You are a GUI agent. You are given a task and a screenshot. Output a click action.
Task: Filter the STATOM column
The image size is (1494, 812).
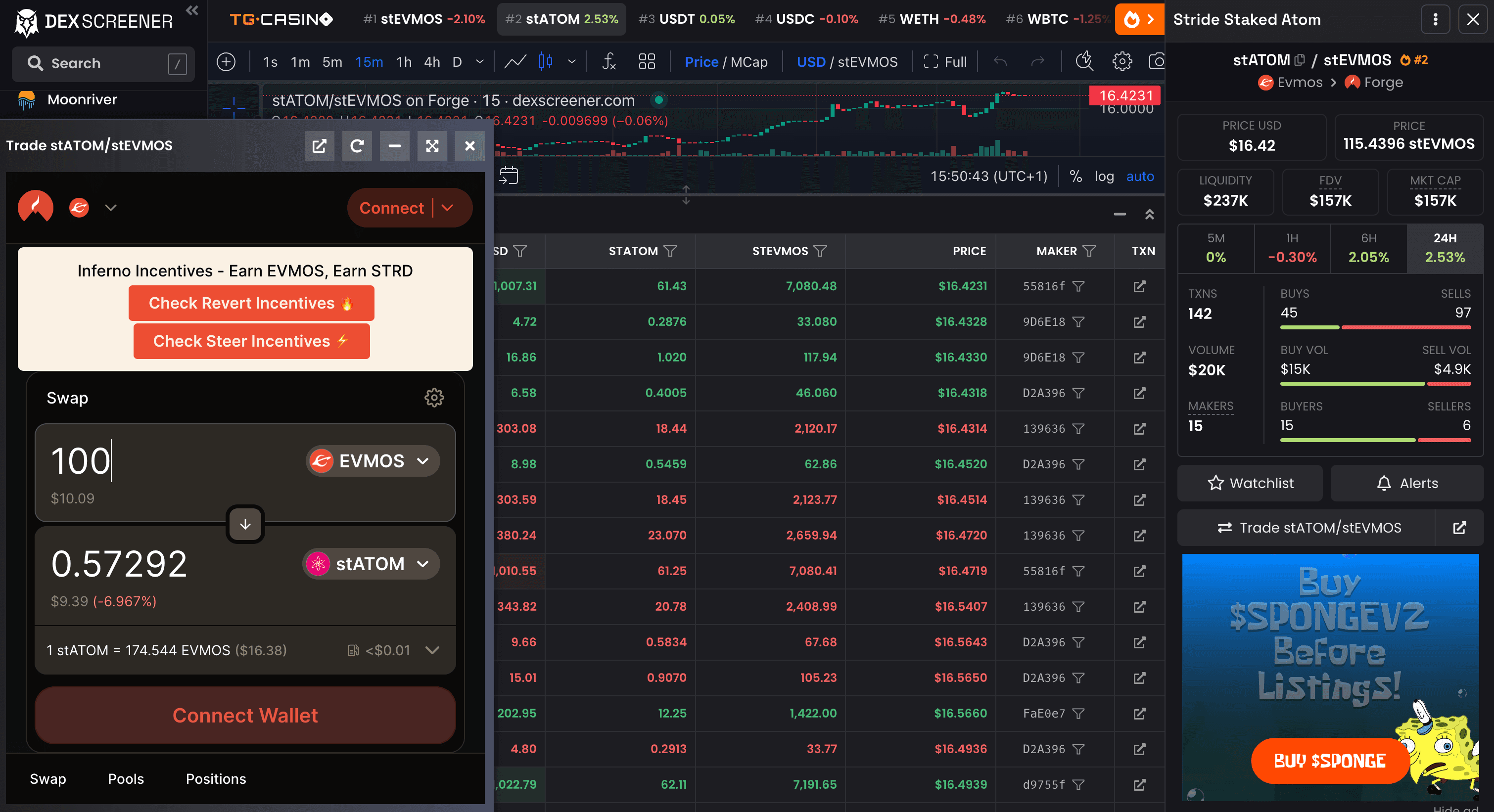click(670, 251)
